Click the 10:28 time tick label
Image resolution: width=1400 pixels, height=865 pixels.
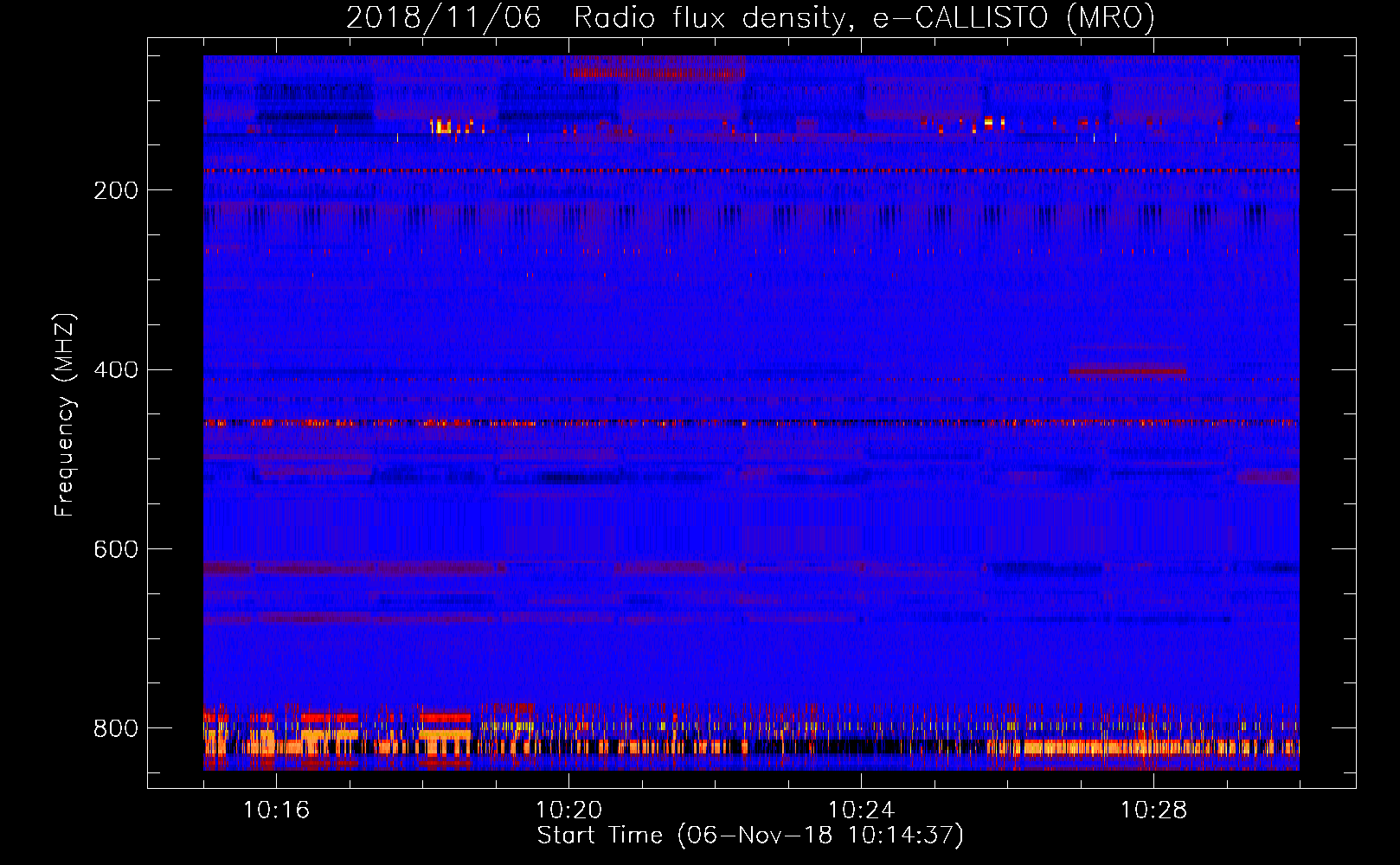1154,811
